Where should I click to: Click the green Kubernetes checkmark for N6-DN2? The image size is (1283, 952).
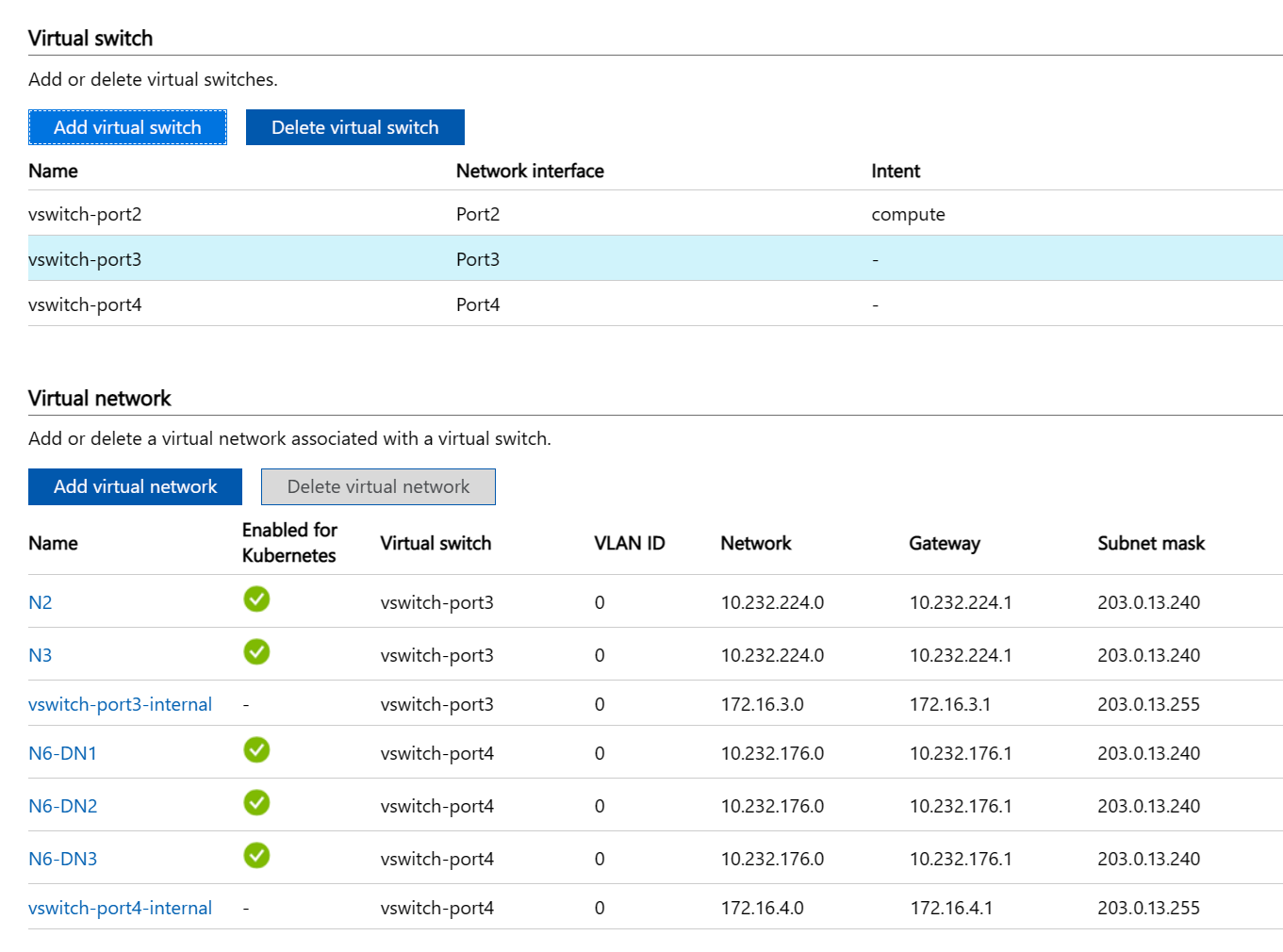click(x=256, y=802)
